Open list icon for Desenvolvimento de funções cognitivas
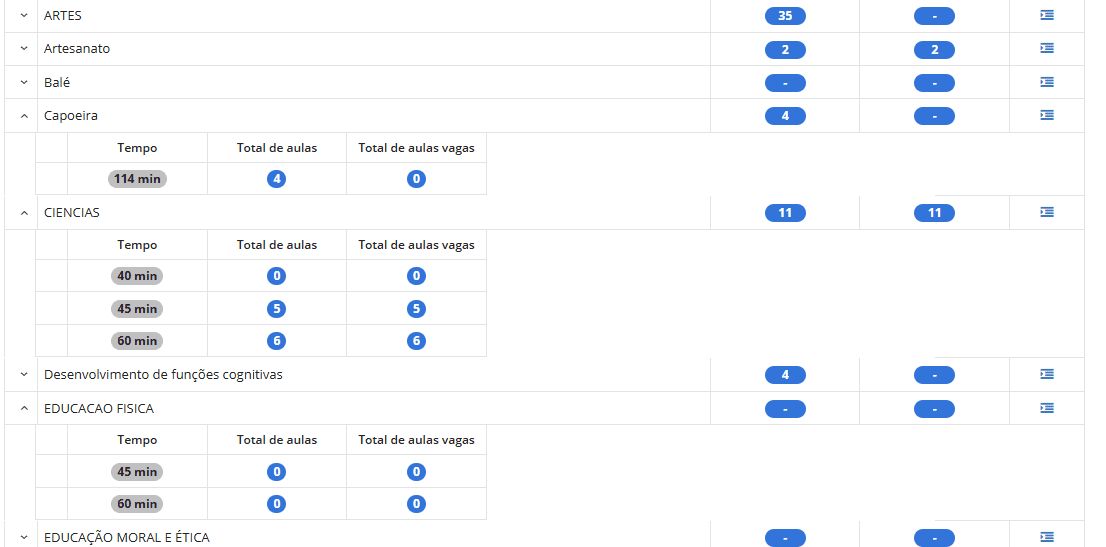Viewport: 1106px width, 547px height. (1047, 374)
